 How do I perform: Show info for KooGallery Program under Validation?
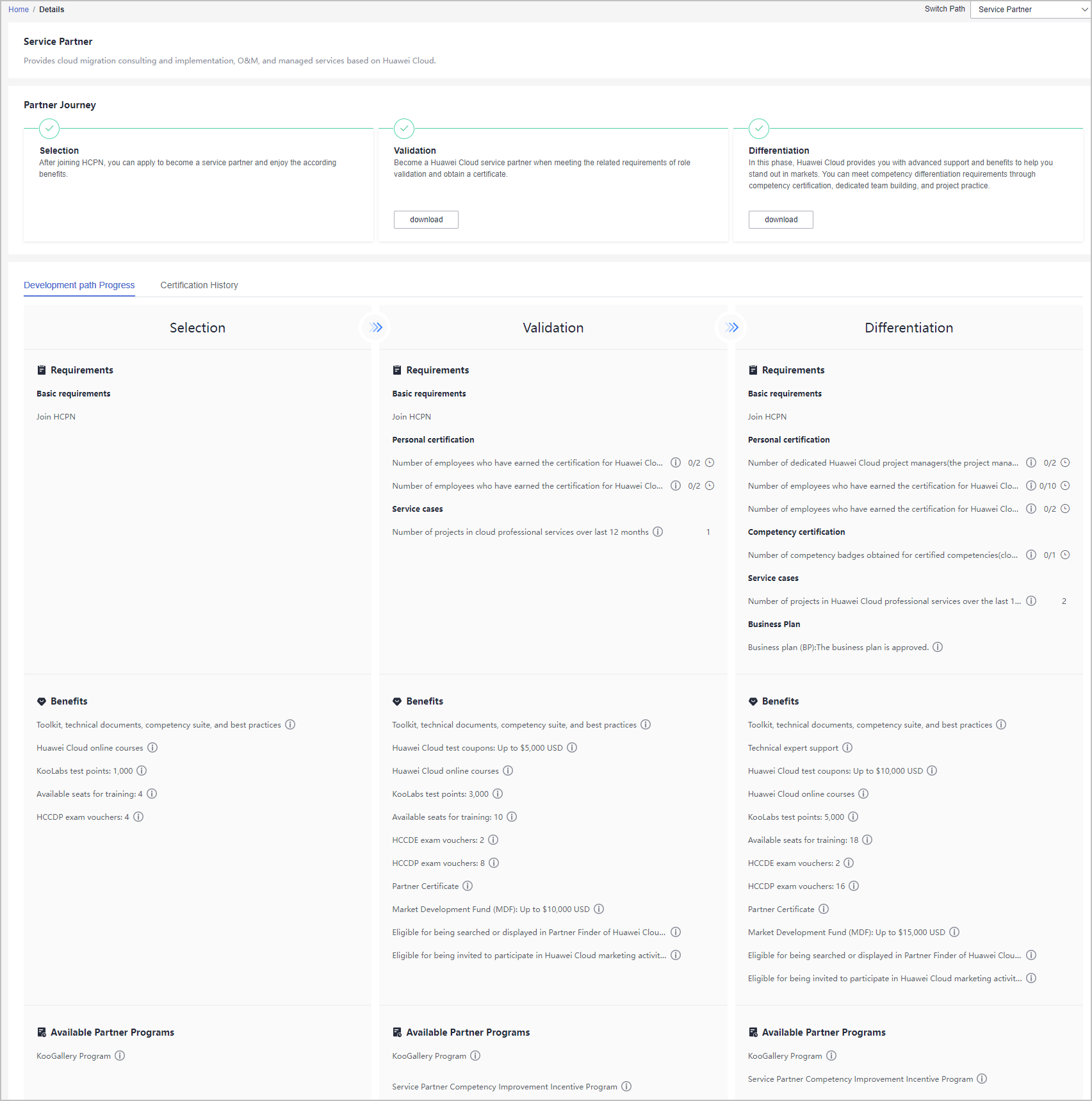(x=475, y=1056)
